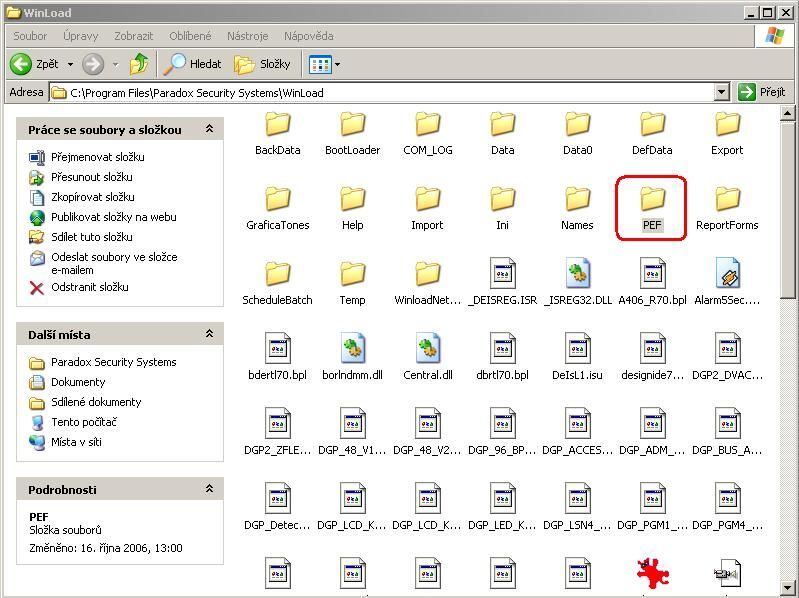The height and width of the screenshot is (598, 799).
Task: Toggle the Složky folders pane
Action: click(262, 64)
